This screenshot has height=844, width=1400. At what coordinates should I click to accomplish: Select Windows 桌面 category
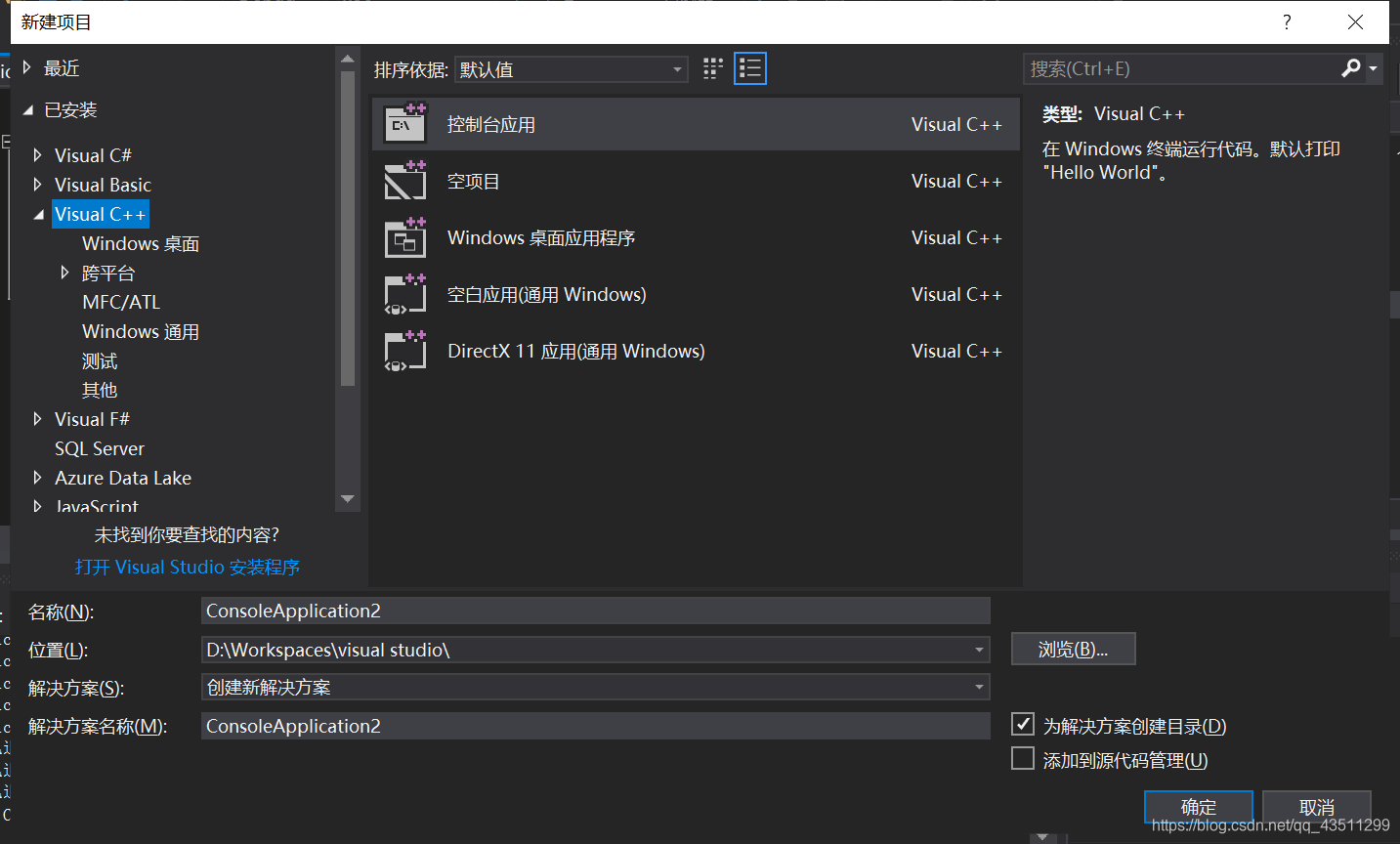(141, 243)
